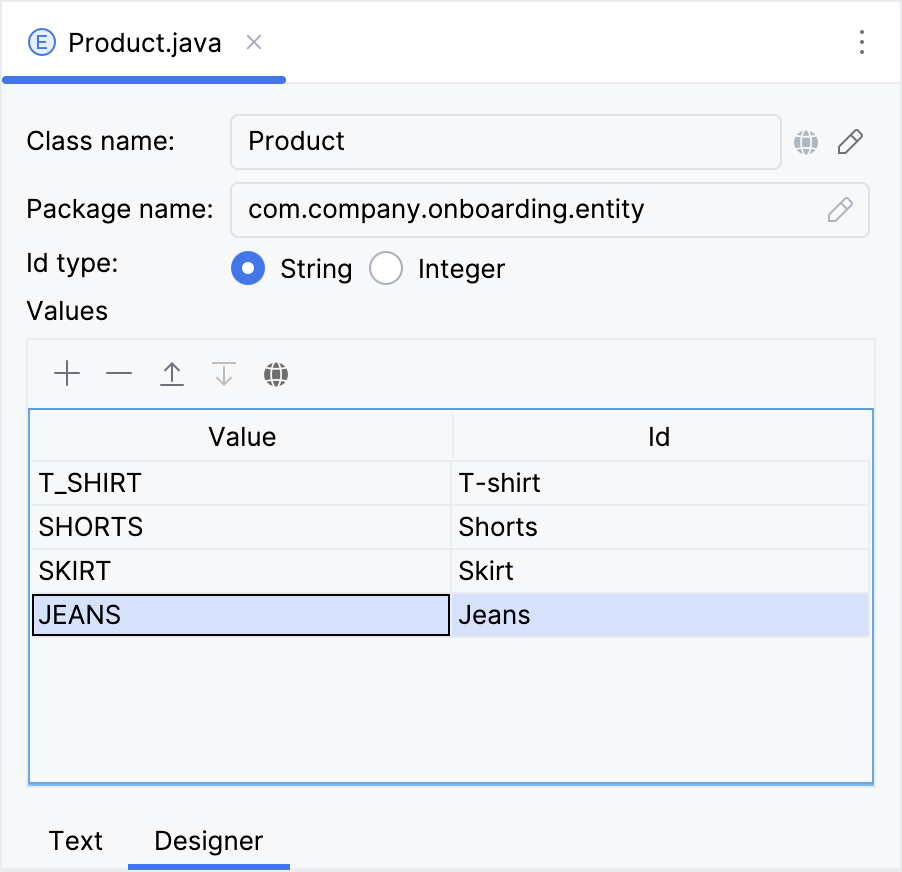The width and height of the screenshot is (902, 872).
Task: Select the SHORTS row in the table
Action: pyautogui.click(x=240, y=527)
